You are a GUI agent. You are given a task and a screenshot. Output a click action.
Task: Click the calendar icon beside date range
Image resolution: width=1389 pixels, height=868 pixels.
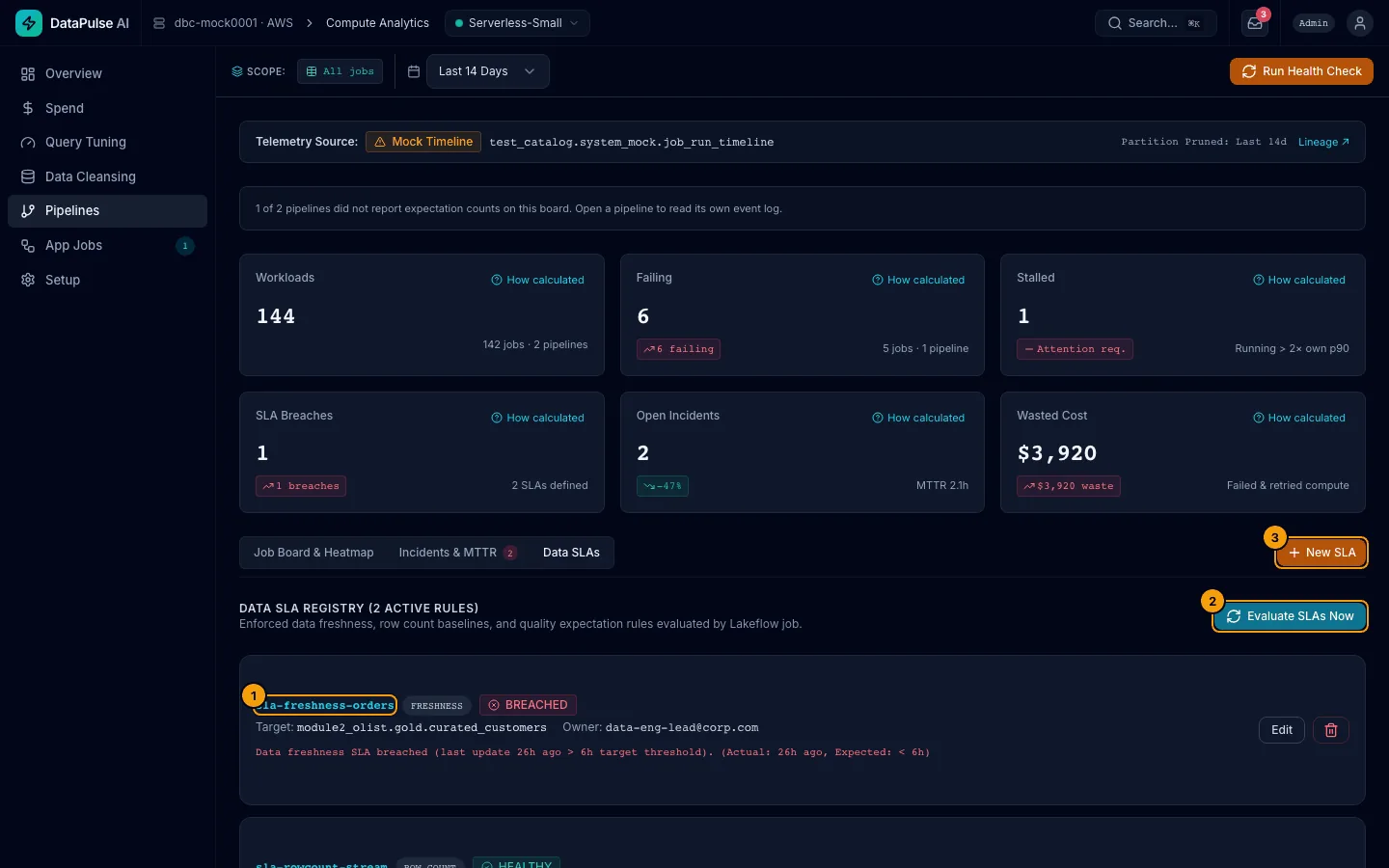point(414,71)
